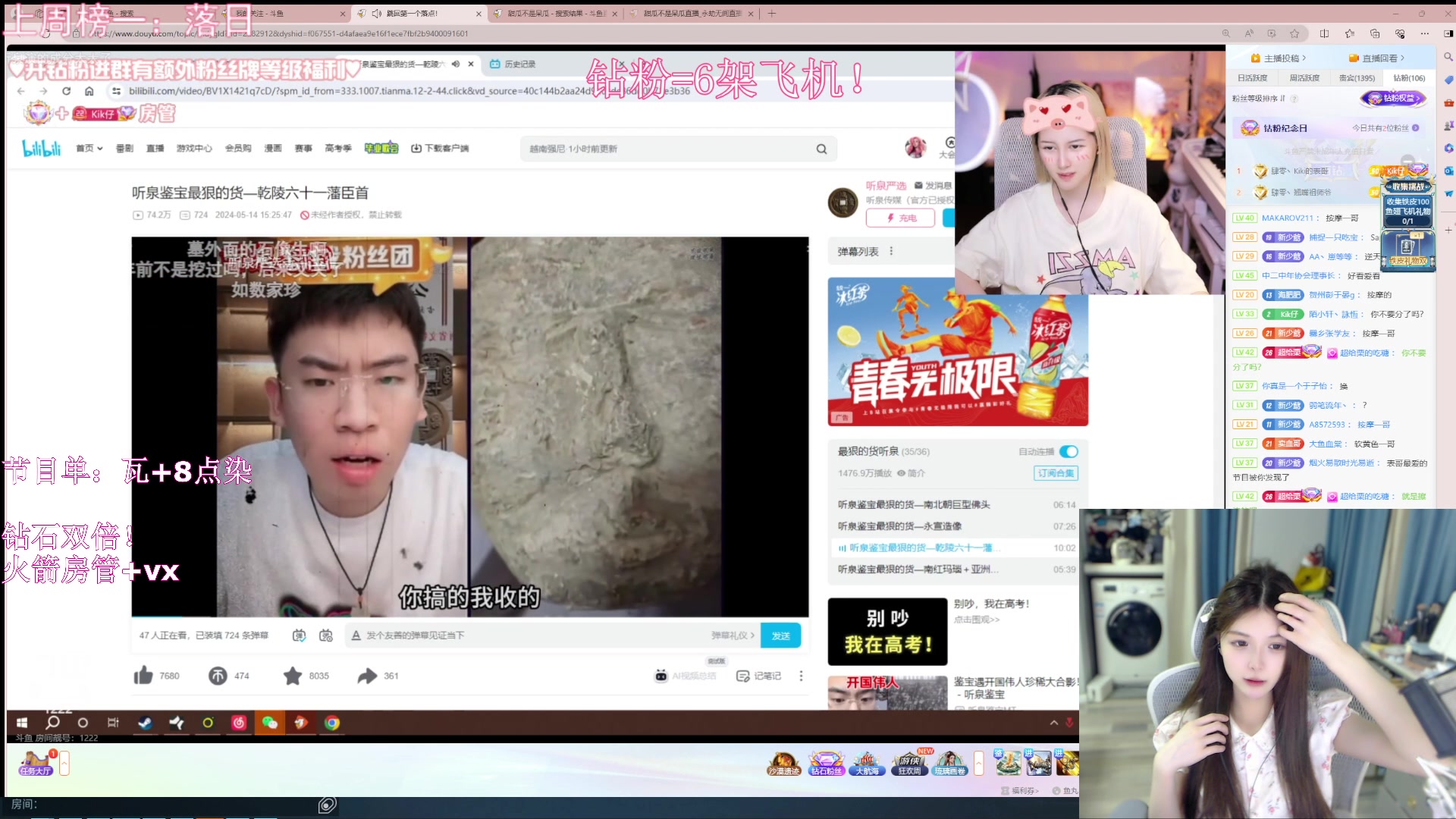Click the 琉璃画卷 activity icon
The width and height of the screenshot is (1456, 819).
click(950, 764)
